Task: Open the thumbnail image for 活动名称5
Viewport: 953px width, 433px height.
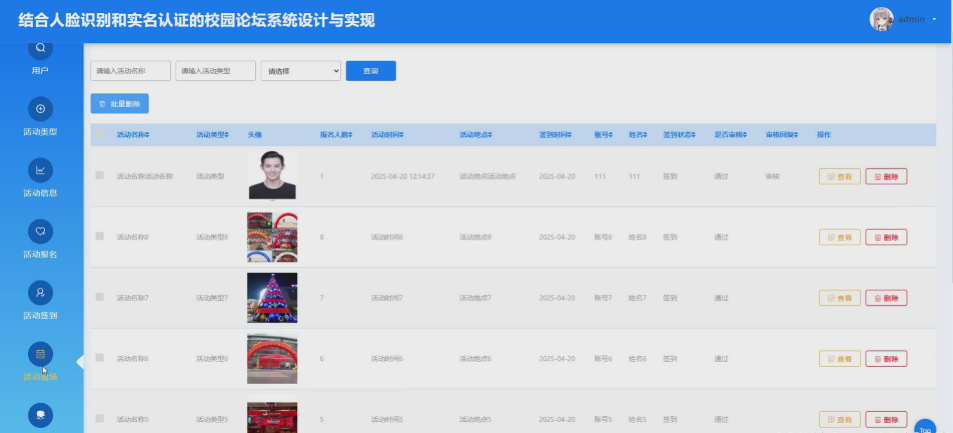Action: (x=272, y=417)
